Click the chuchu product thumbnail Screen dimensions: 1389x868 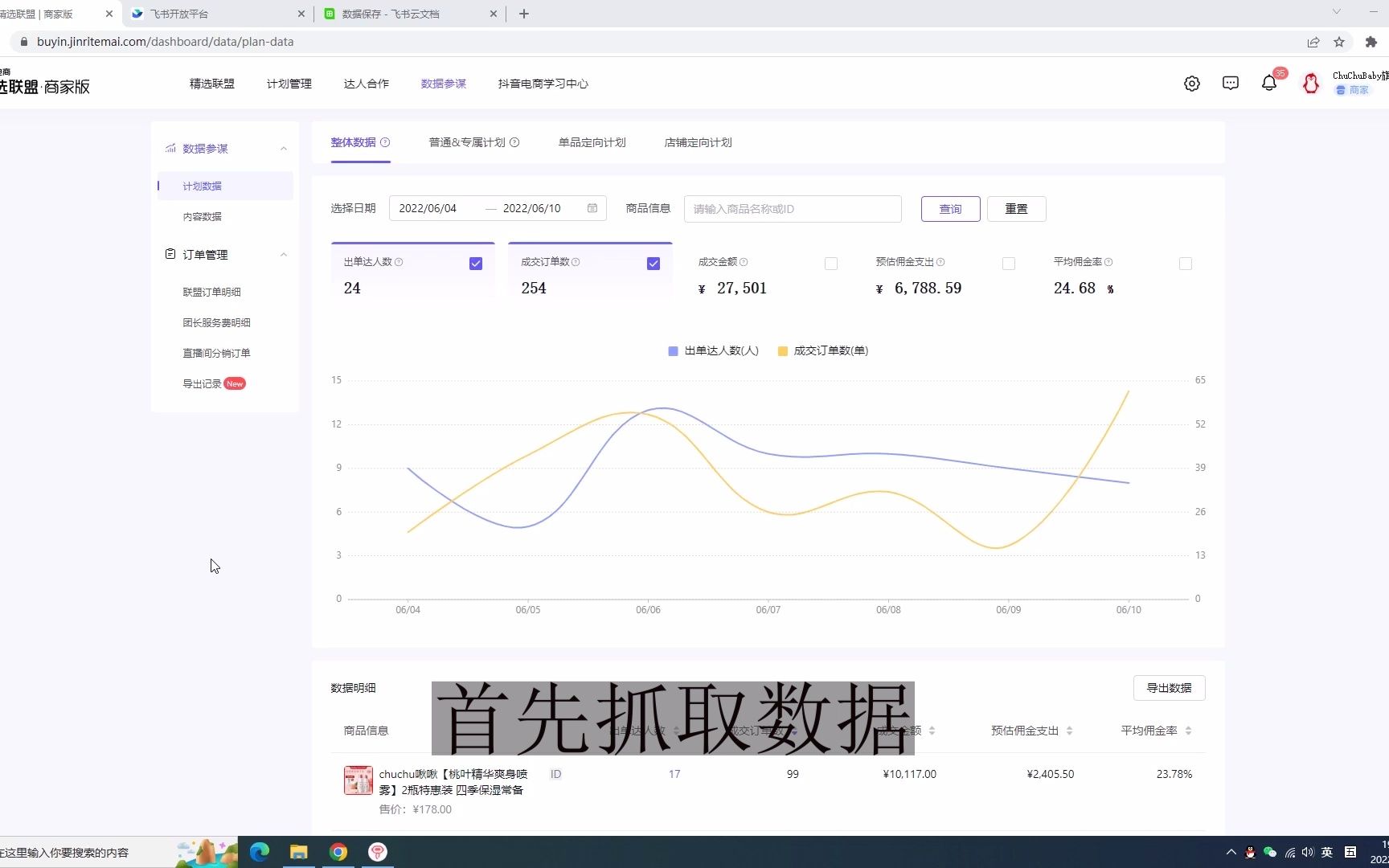point(359,780)
